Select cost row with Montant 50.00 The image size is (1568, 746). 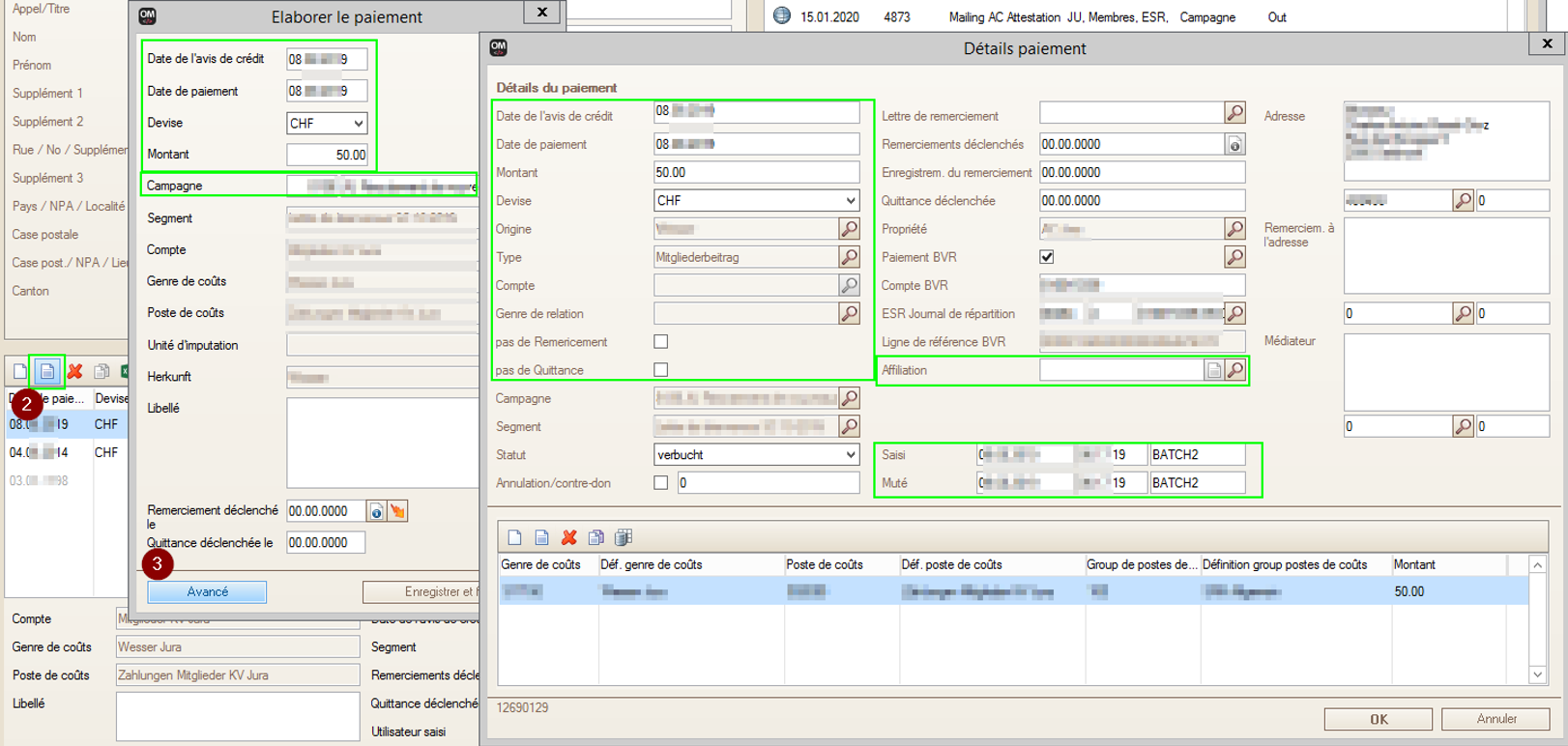point(1013,591)
